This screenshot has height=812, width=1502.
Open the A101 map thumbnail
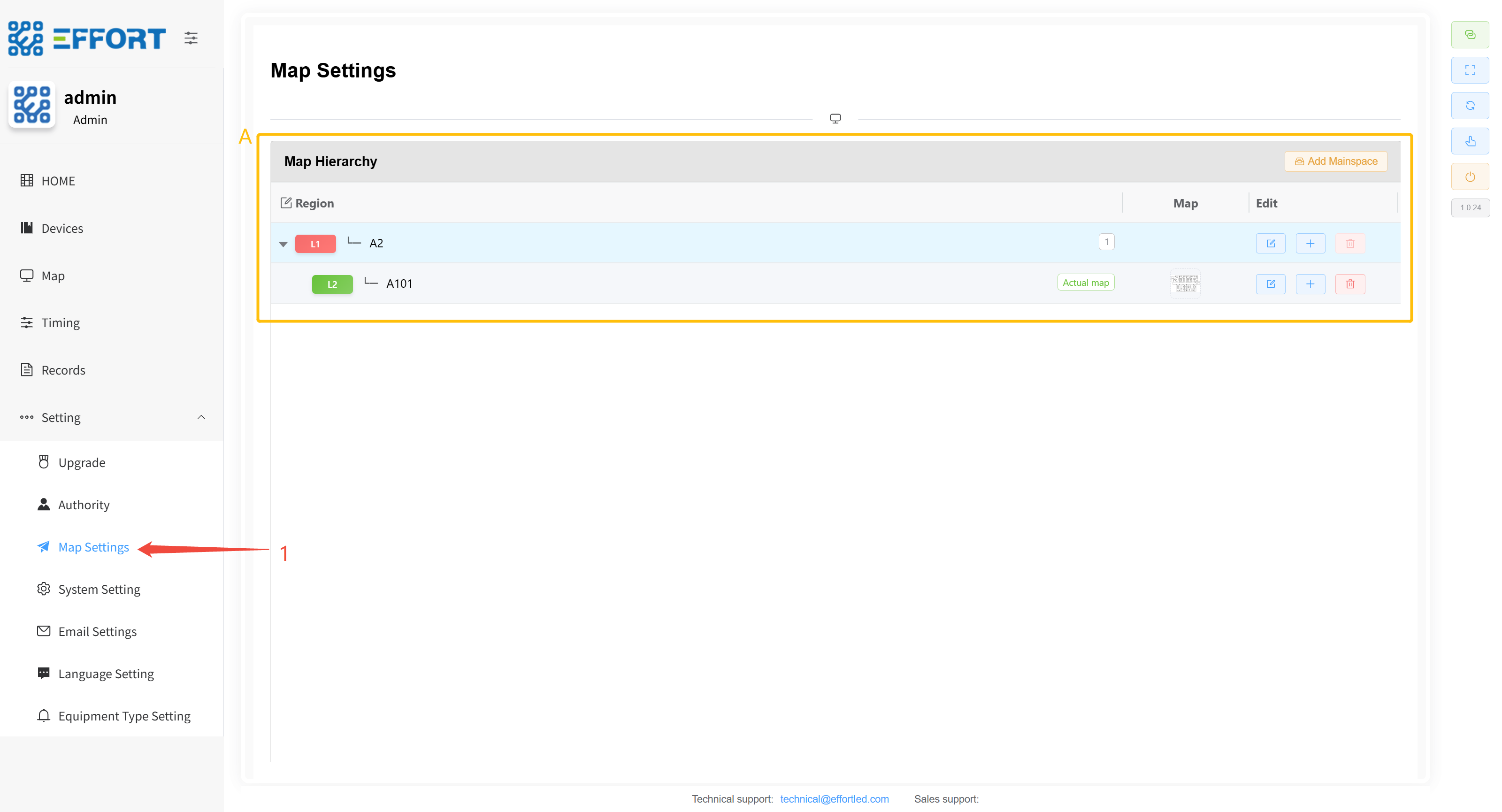coord(1185,284)
